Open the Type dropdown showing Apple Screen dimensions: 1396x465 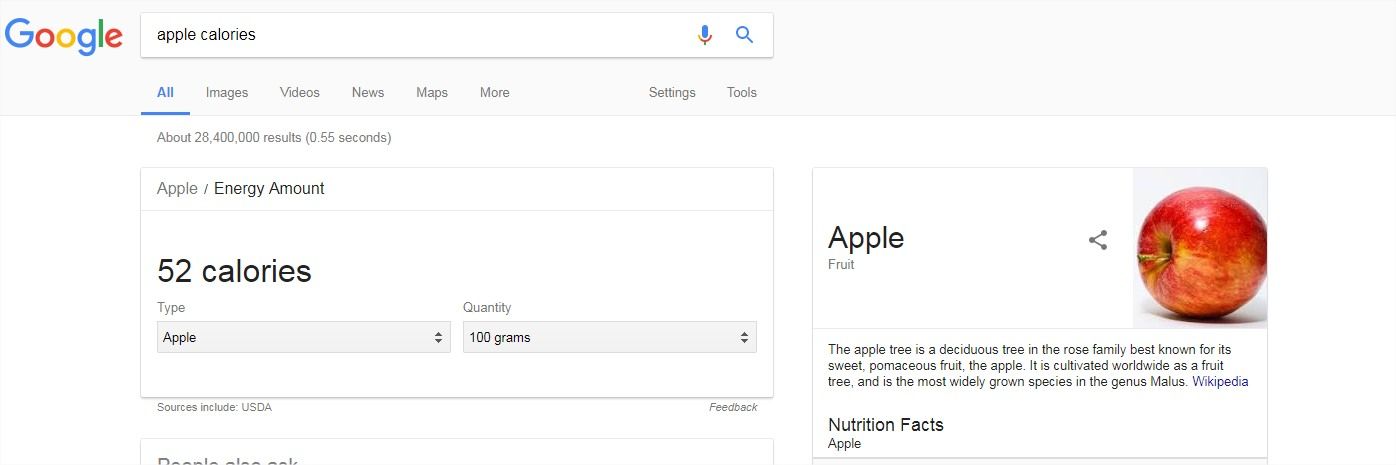coord(303,337)
